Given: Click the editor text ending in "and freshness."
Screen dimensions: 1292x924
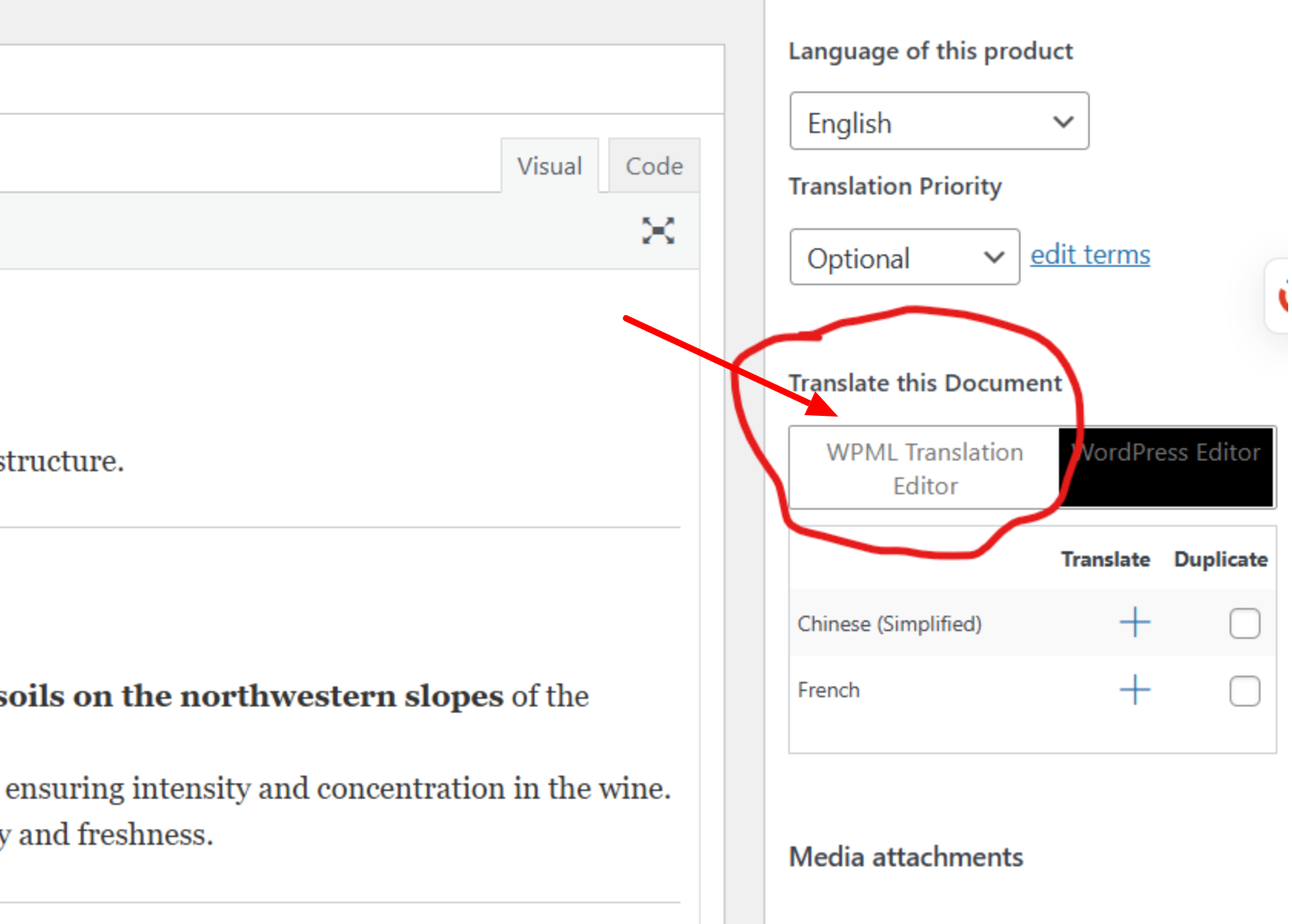Looking at the screenshot, I should tap(106, 834).
